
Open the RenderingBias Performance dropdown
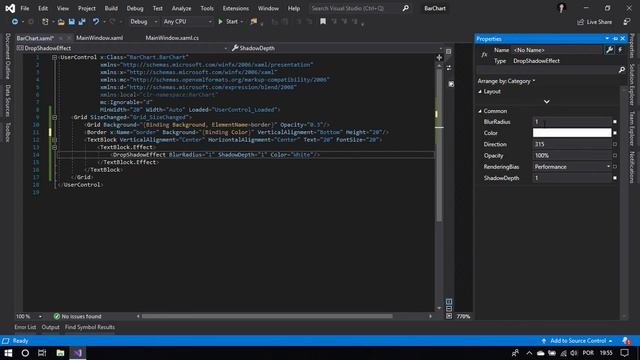click(572, 167)
